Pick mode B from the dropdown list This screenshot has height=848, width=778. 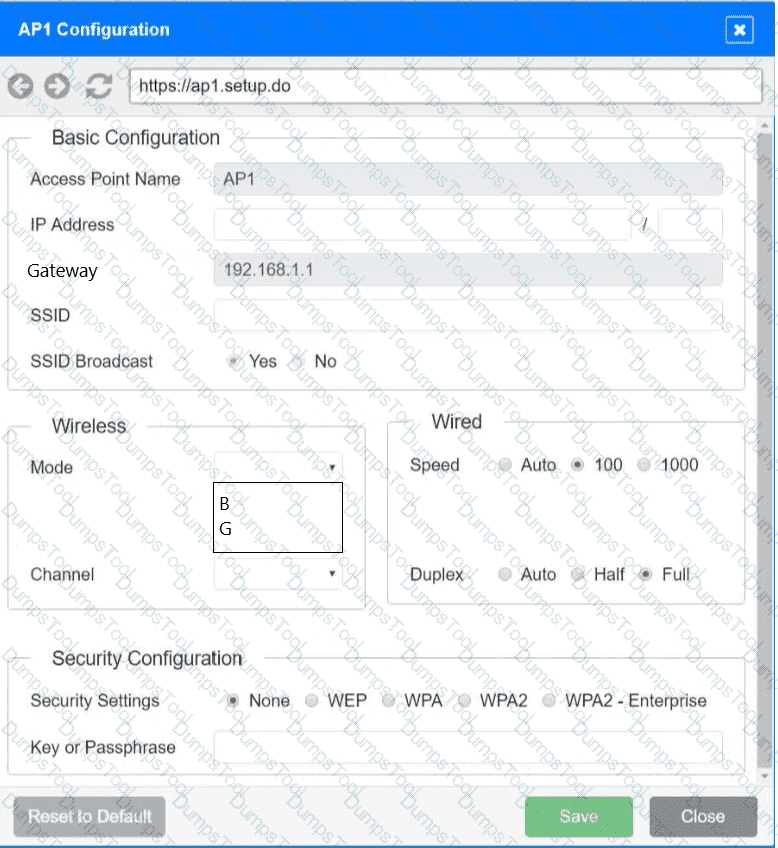coord(226,504)
